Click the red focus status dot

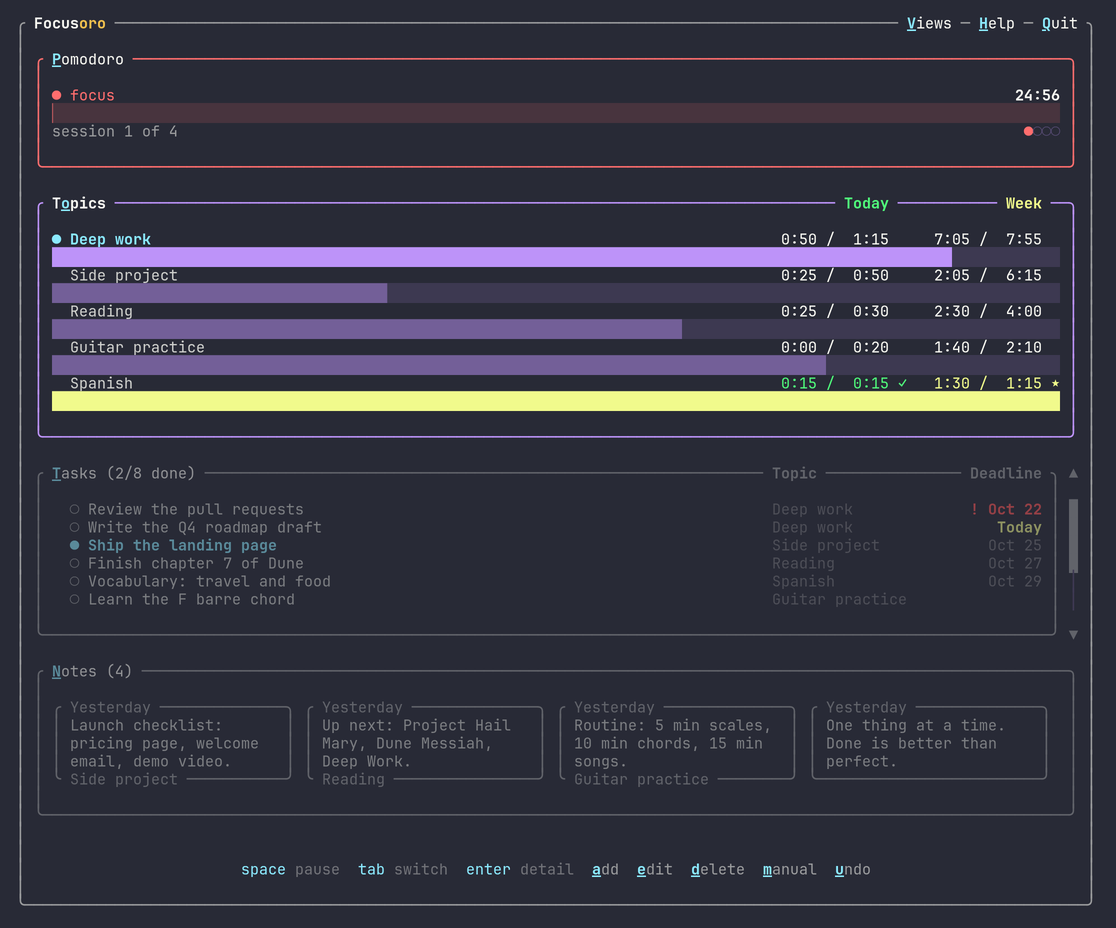tap(57, 95)
